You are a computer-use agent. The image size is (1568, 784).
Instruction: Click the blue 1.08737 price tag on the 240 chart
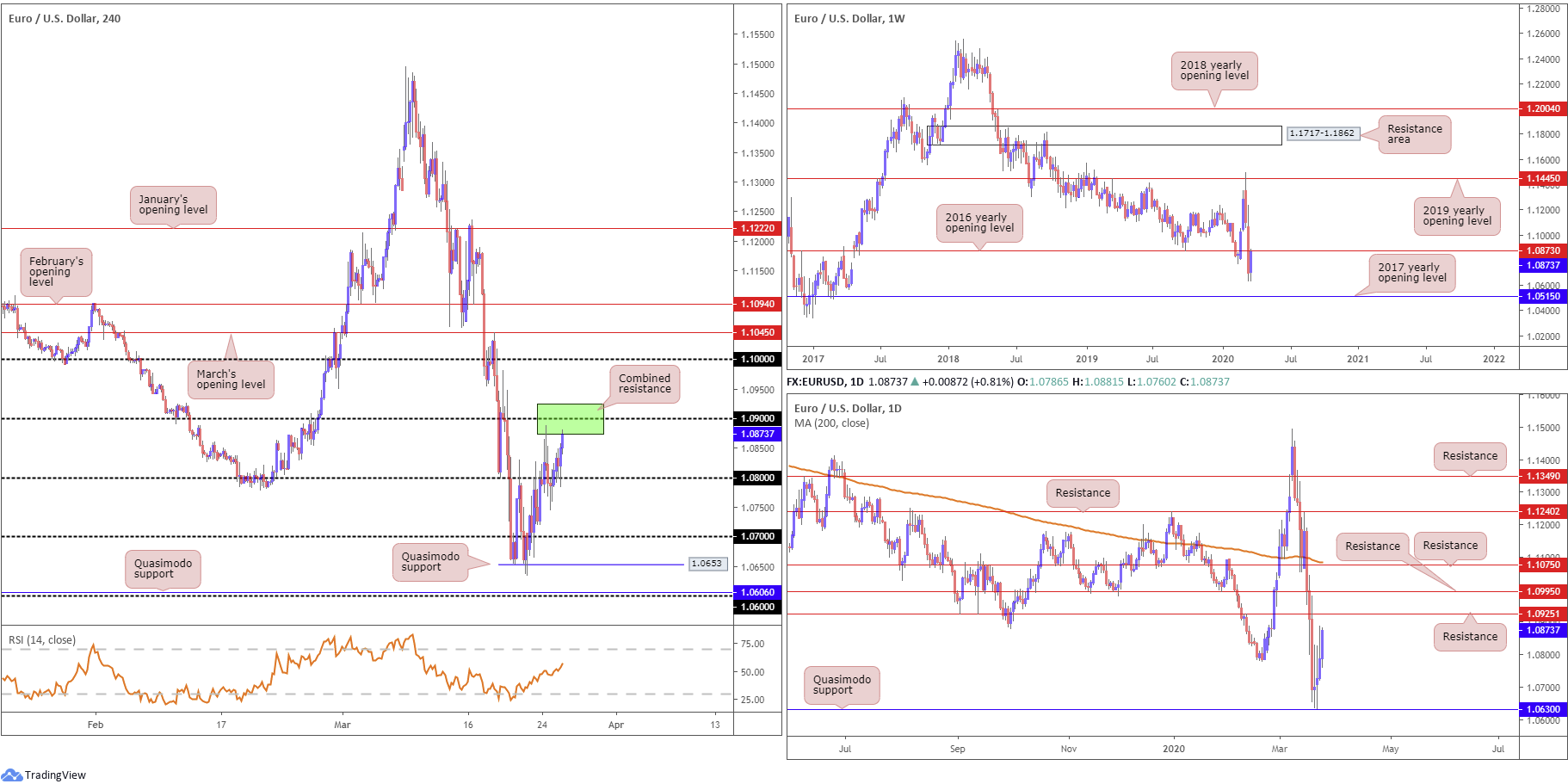[x=757, y=434]
